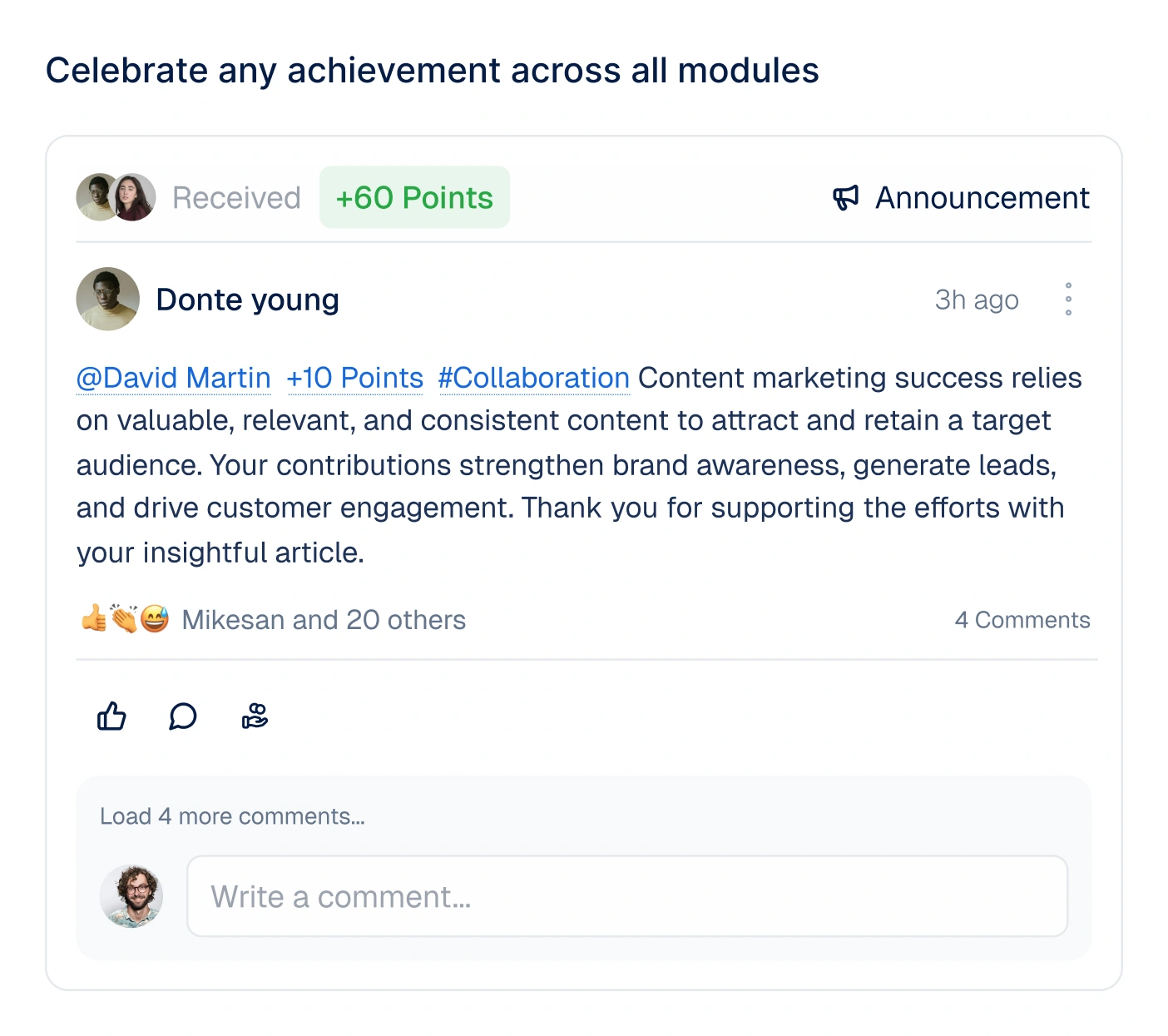
Task: Click the #Collaboration hashtag
Action: click(x=533, y=378)
